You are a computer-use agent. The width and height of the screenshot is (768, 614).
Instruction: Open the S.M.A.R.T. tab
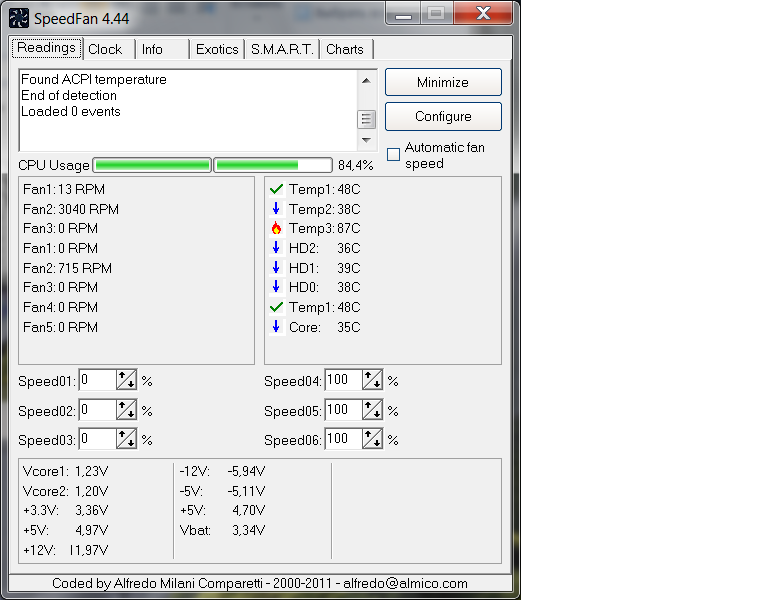[282, 49]
